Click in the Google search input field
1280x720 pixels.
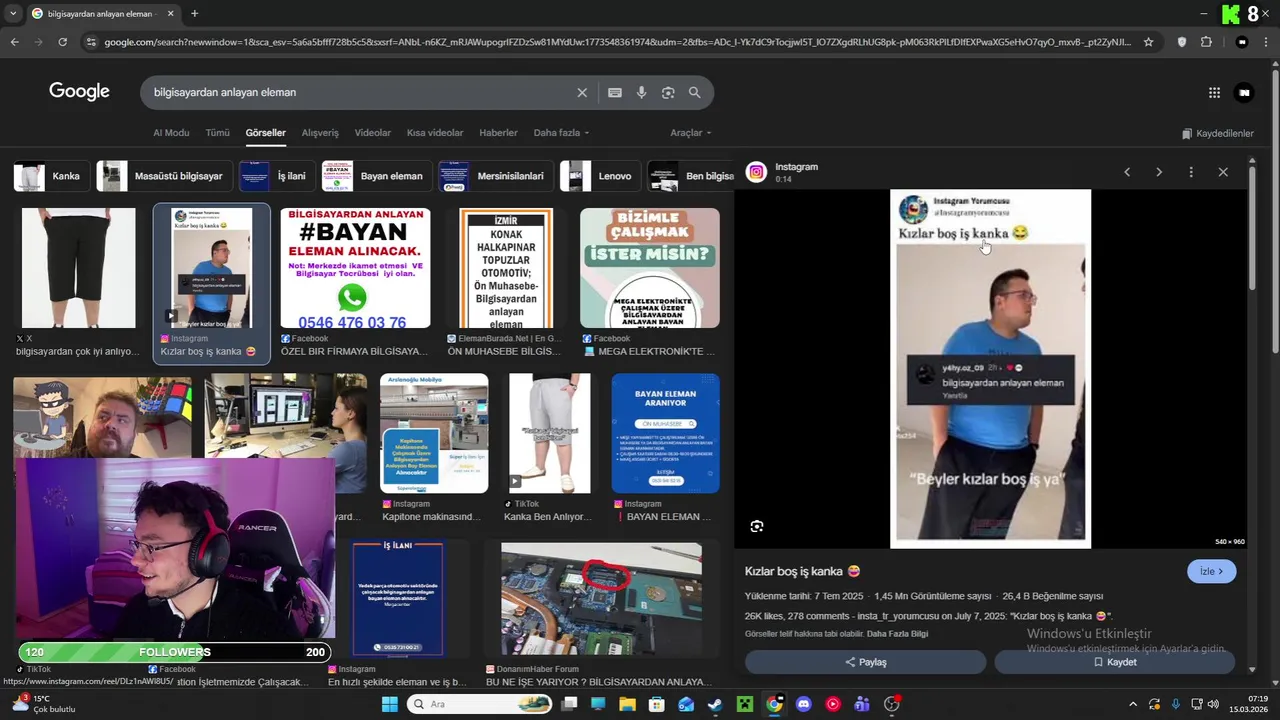point(360,92)
